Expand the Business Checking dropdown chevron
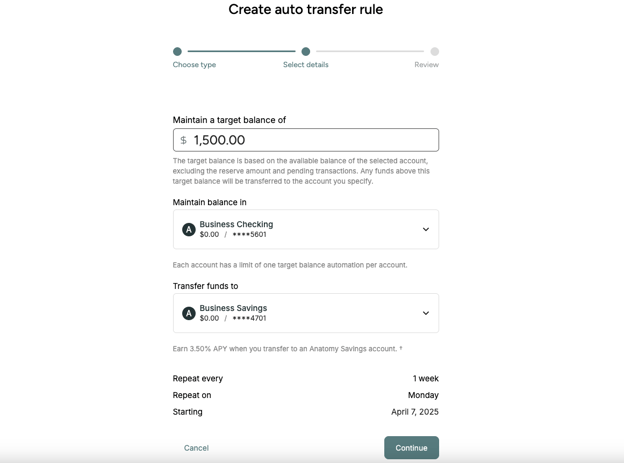 (x=426, y=229)
